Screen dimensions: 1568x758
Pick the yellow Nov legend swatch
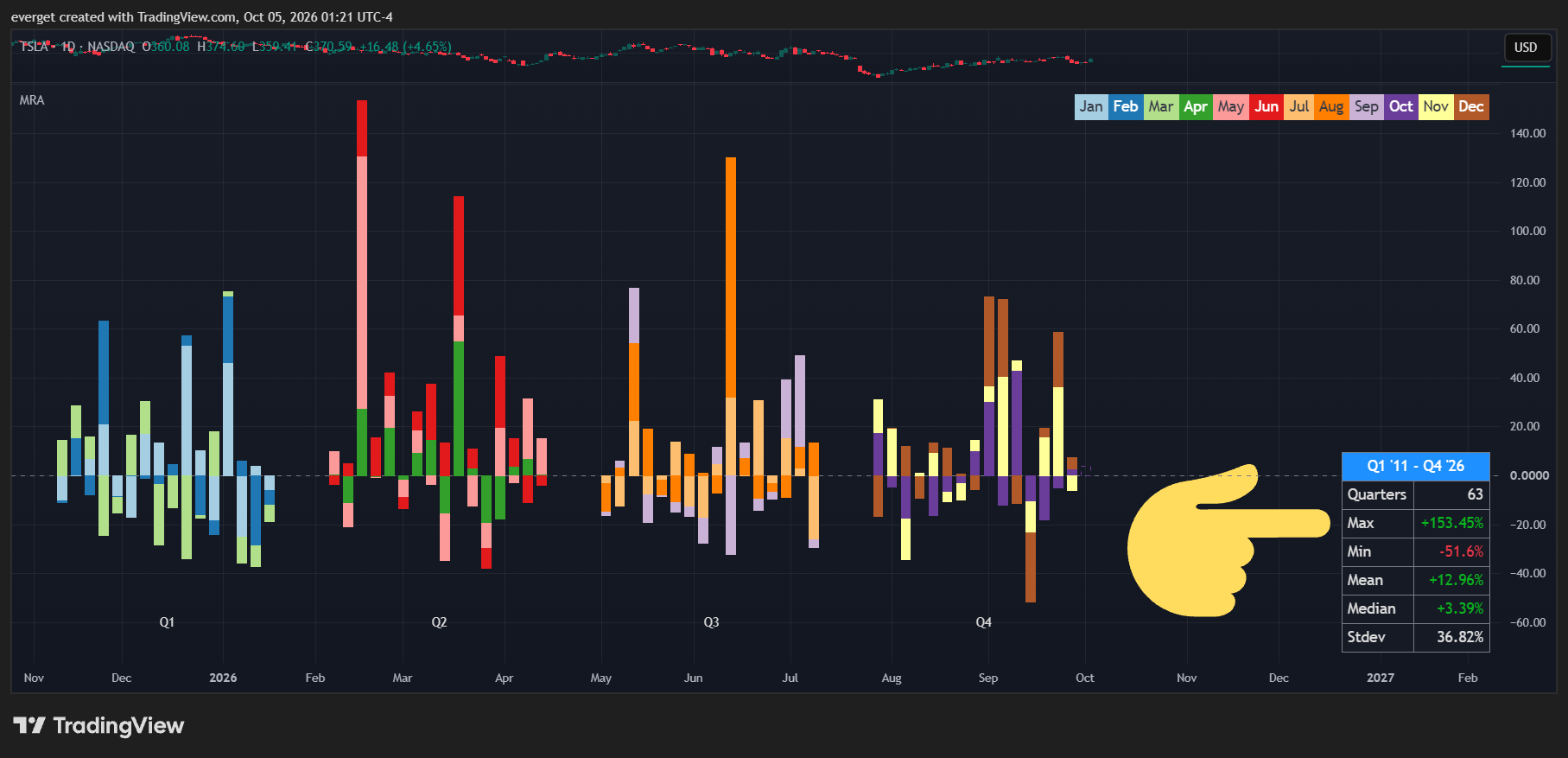(1436, 106)
